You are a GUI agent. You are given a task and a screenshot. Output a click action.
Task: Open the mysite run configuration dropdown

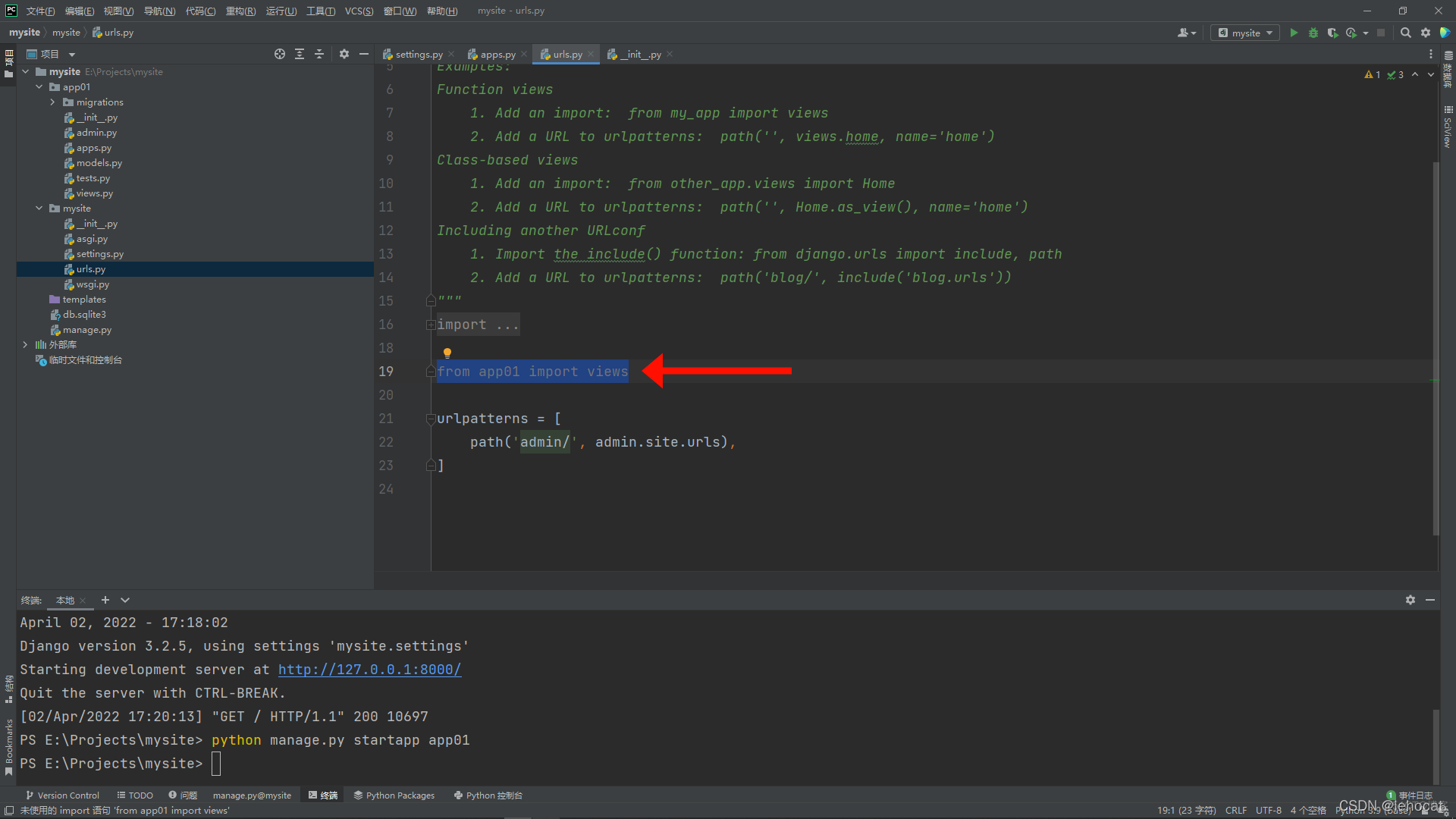pos(1245,33)
